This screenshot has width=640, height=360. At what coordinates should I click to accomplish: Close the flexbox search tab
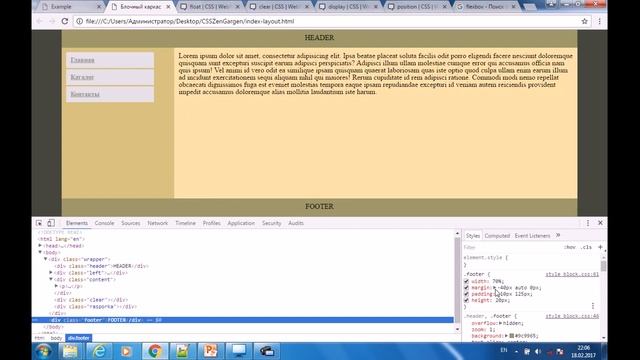click(513, 7)
